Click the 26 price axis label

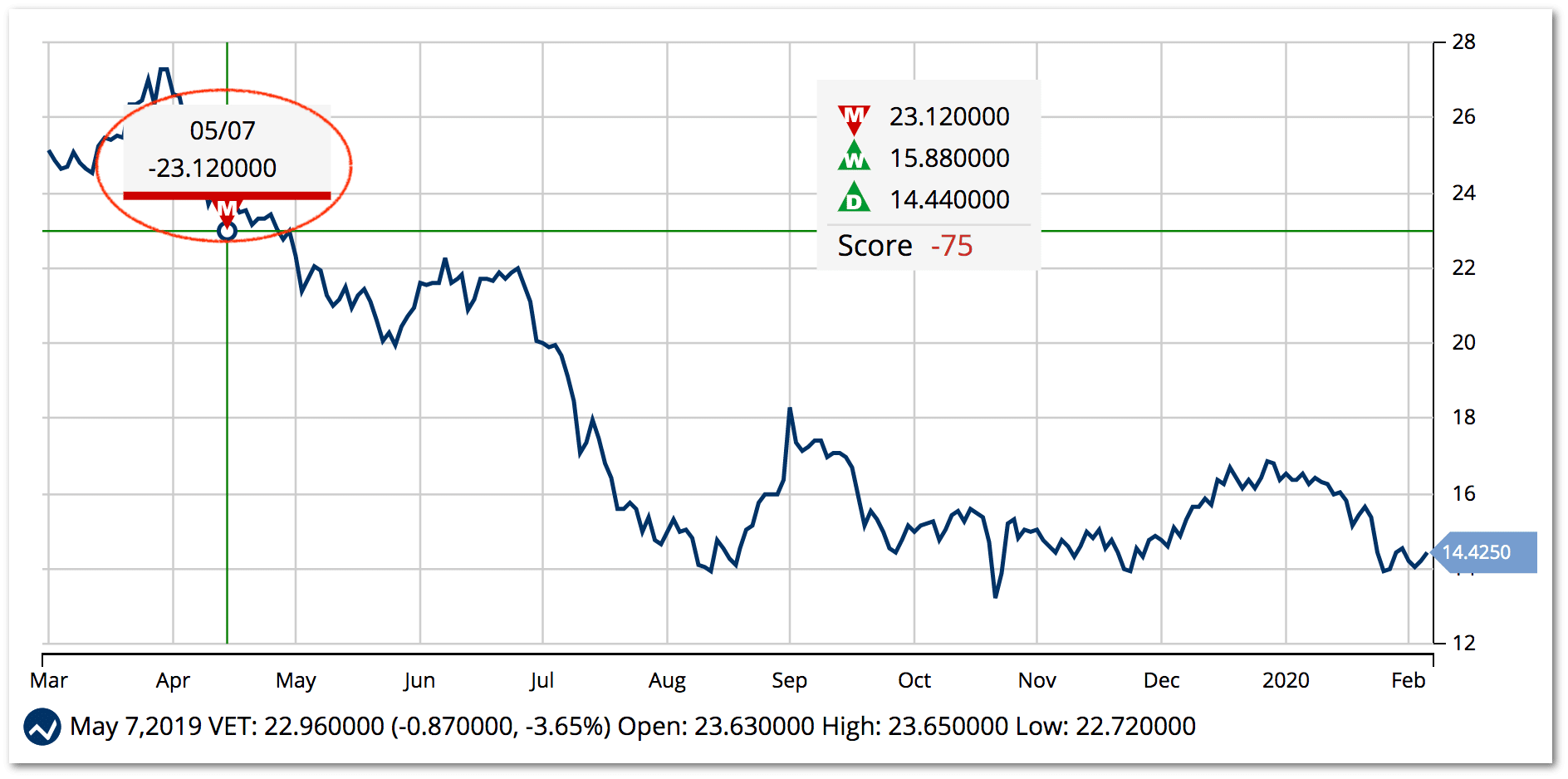pyautogui.click(x=1464, y=116)
